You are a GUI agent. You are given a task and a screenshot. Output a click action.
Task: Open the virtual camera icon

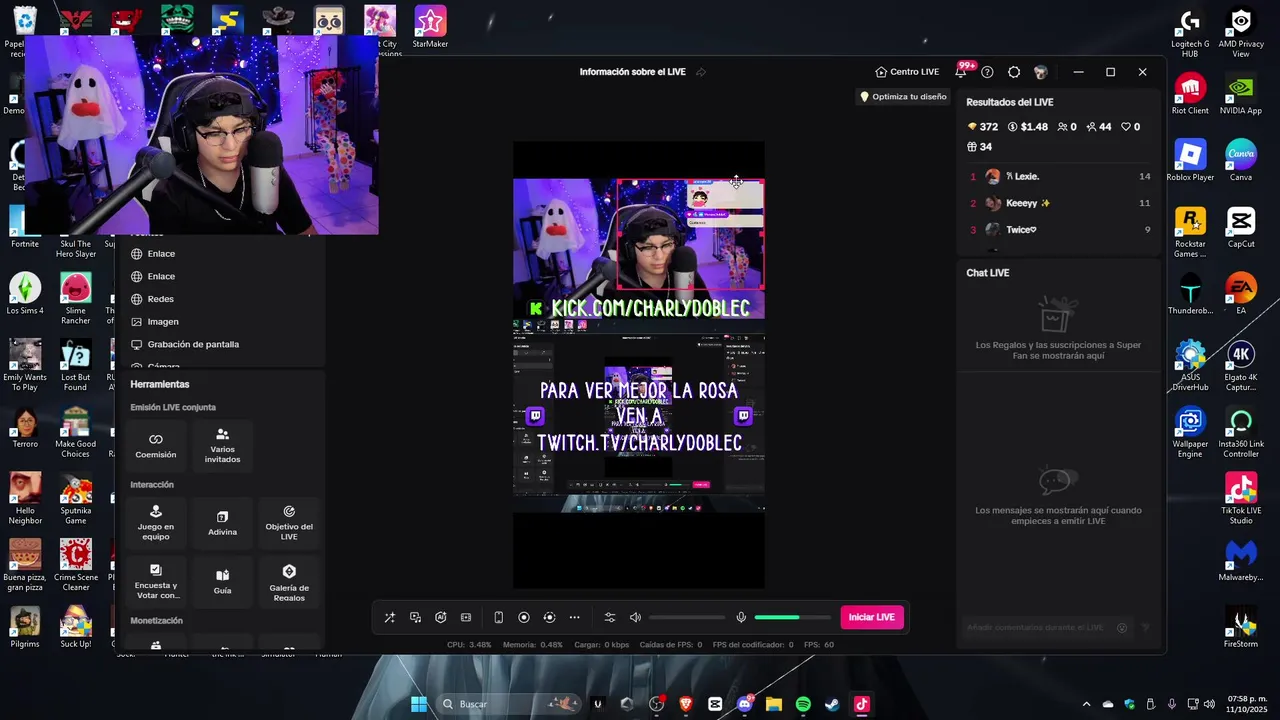pyautogui.click(x=549, y=617)
